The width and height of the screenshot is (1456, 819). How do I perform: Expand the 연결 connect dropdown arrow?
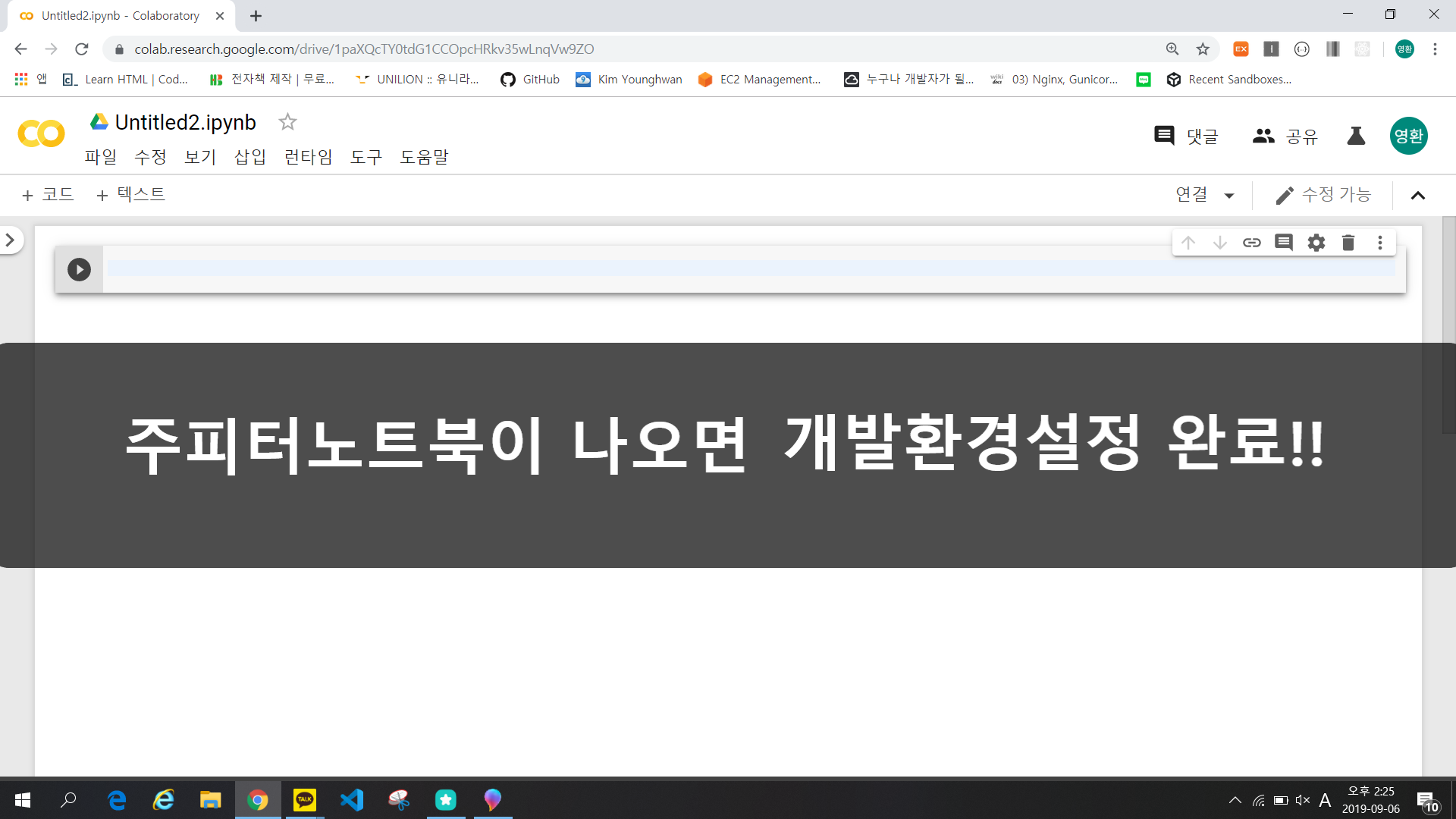click(1229, 196)
